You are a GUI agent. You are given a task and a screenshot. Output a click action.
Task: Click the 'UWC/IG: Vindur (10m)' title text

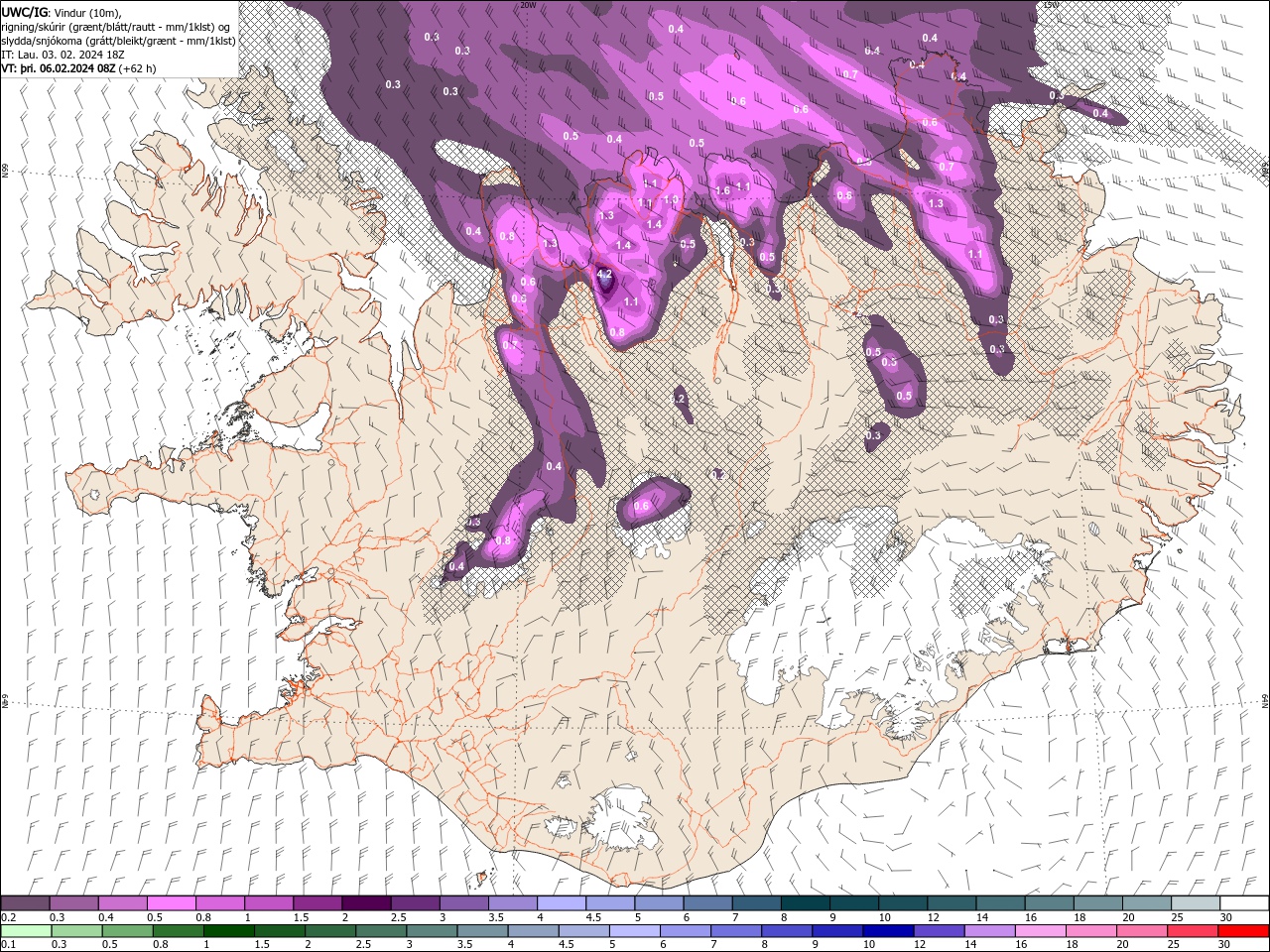point(62,12)
